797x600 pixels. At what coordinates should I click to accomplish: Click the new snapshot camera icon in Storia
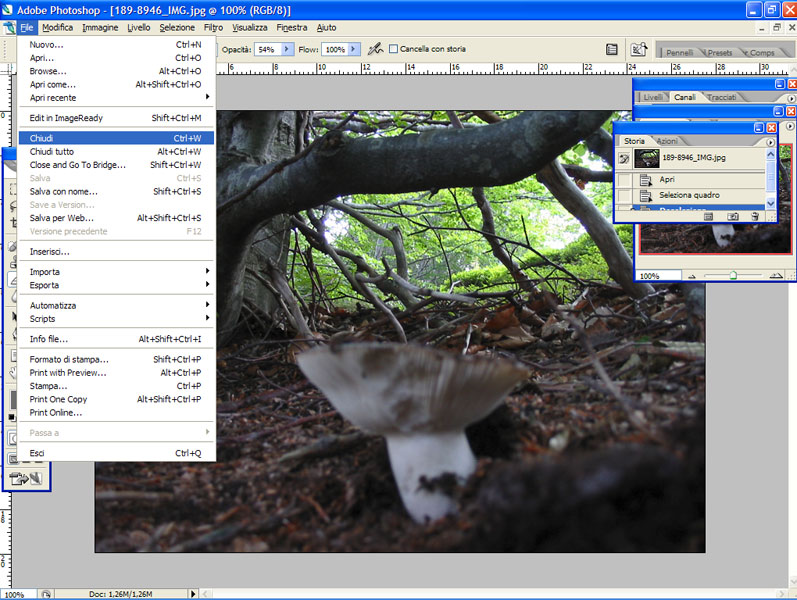click(733, 215)
